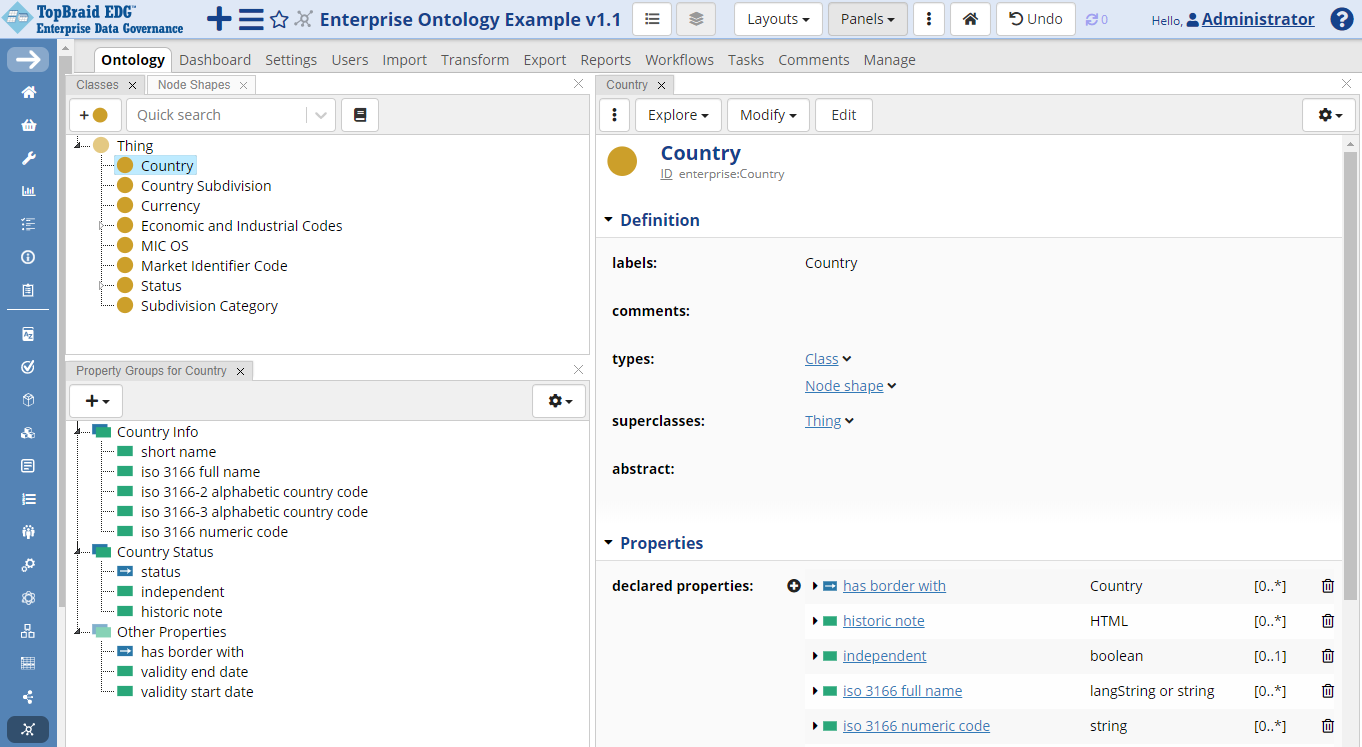
Task: Open the Quick search class creation plus icon
Action: [x=95, y=114]
